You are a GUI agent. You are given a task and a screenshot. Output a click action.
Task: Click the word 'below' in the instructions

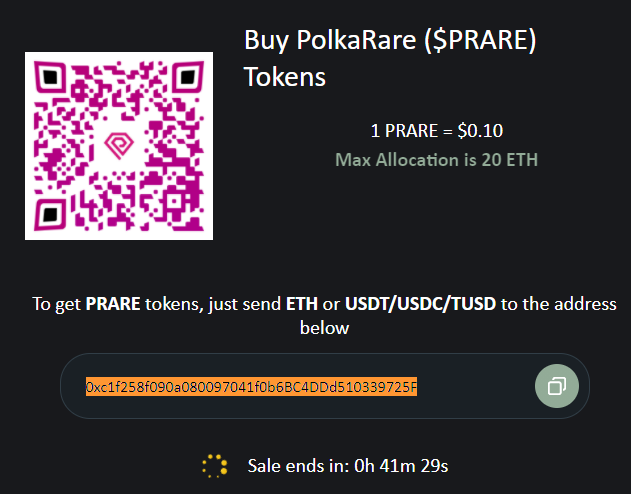(x=324, y=328)
